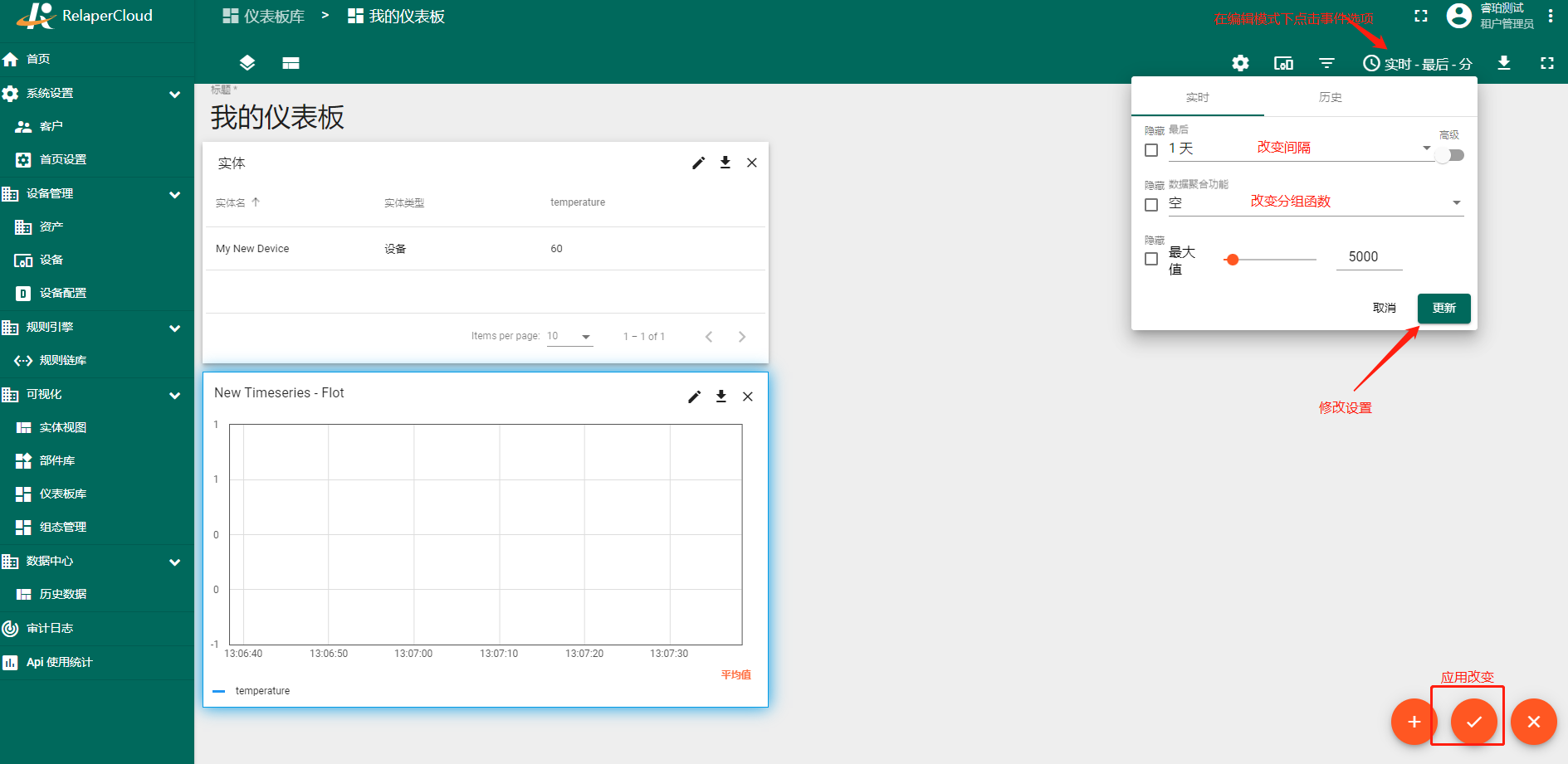The height and width of the screenshot is (764, 1568).
Task: Apply changes with checkmark button
Action: [1474, 722]
